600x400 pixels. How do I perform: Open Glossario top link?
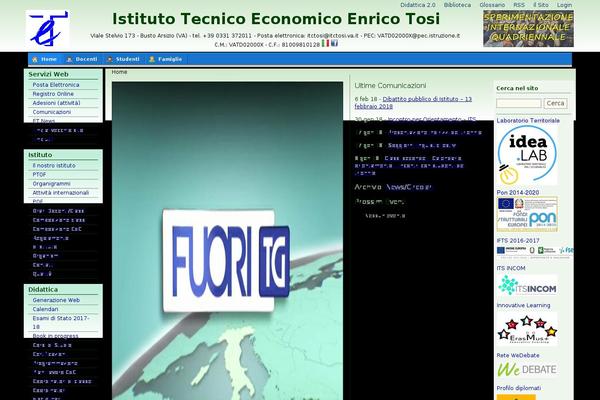(492, 5)
